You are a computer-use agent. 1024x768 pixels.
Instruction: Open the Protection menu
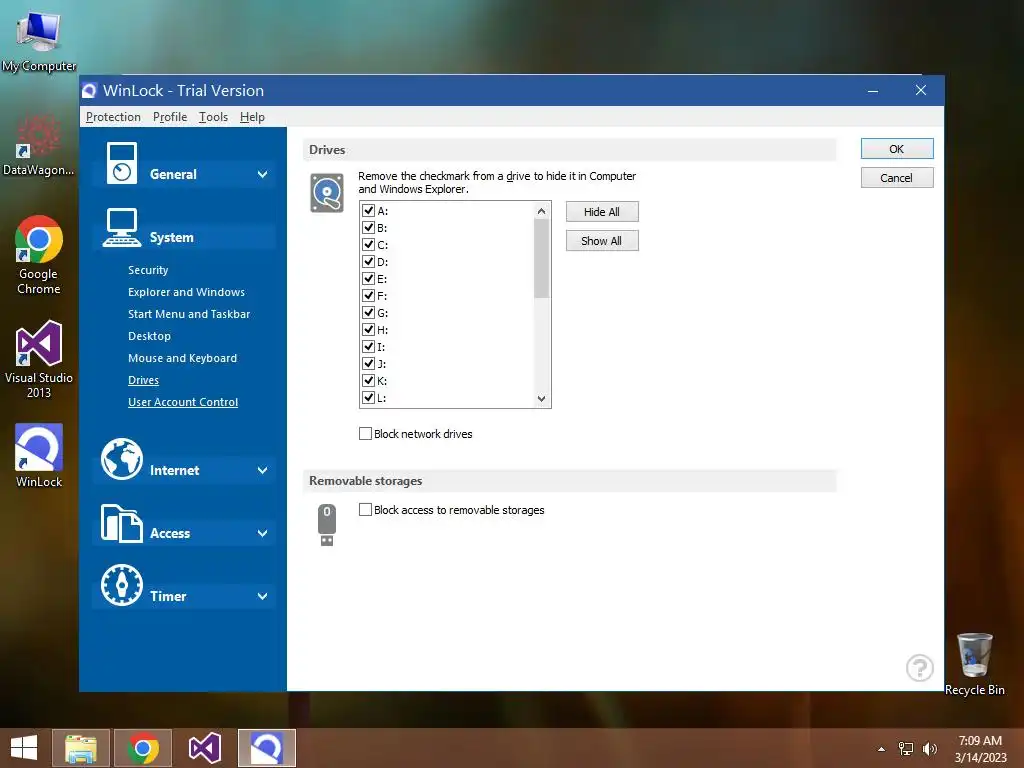[x=113, y=117]
